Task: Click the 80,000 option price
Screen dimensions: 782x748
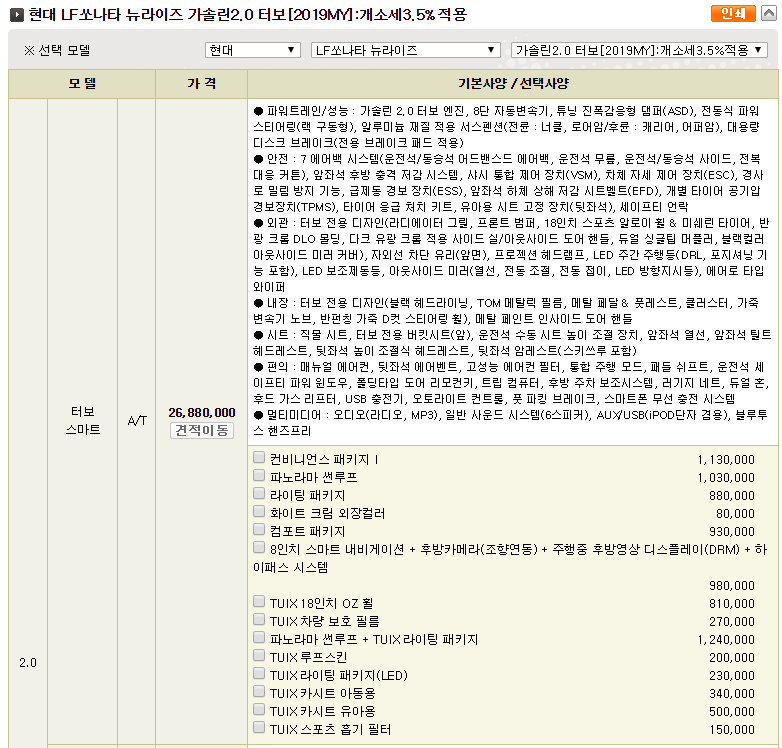Action: pyautogui.click(x=735, y=514)
